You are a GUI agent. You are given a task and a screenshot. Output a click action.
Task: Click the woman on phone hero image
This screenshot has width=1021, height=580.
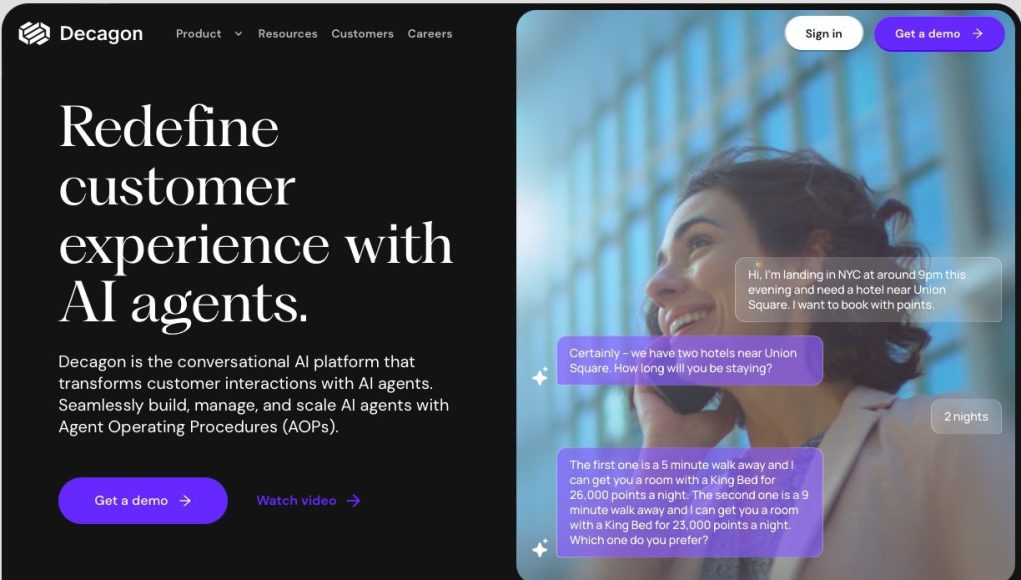click(x=766, y=294)
